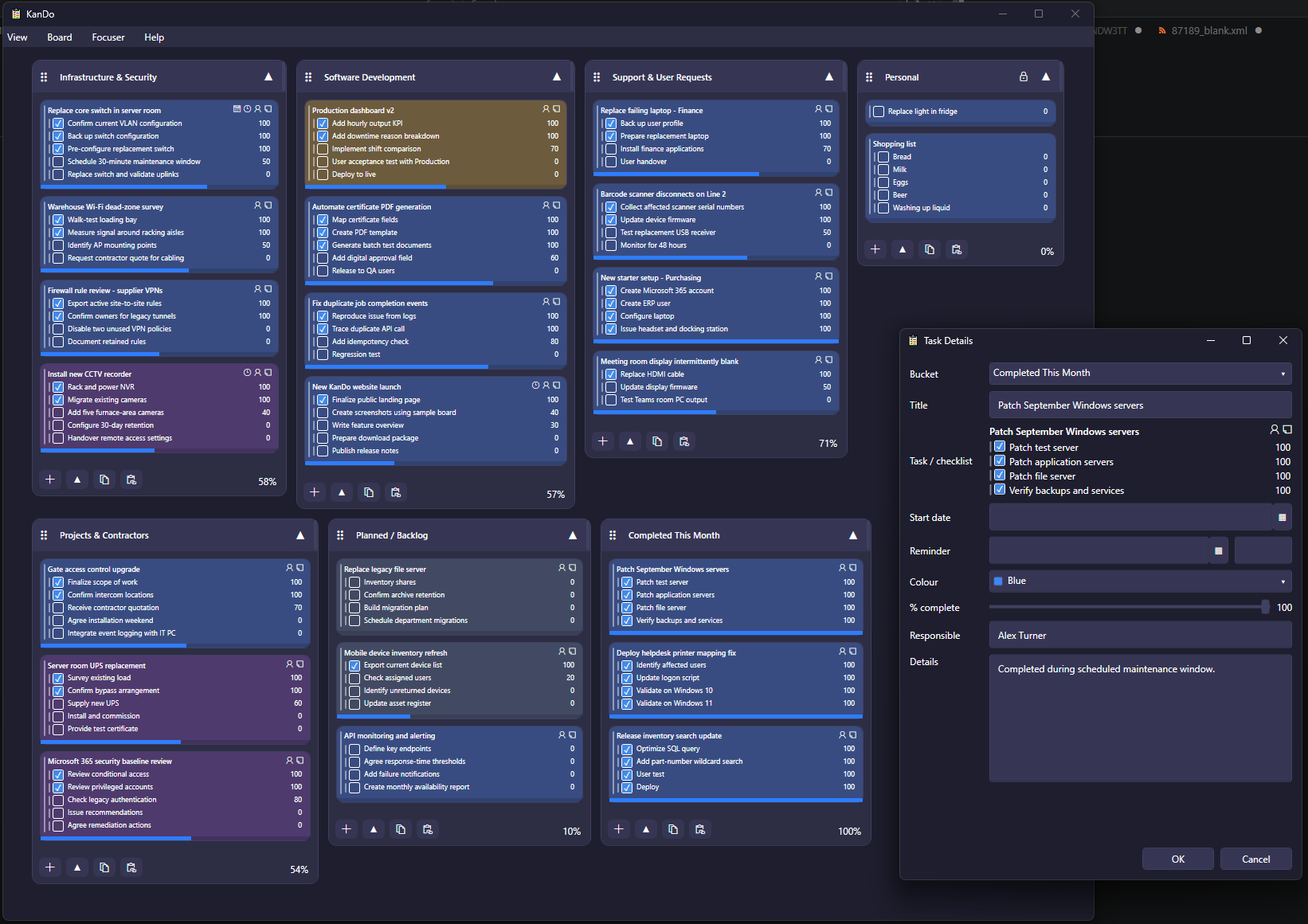This screenshot has height=924, width=1308.
Task: Adjust the % complete slider handle
Action: tap(1265, 607)
